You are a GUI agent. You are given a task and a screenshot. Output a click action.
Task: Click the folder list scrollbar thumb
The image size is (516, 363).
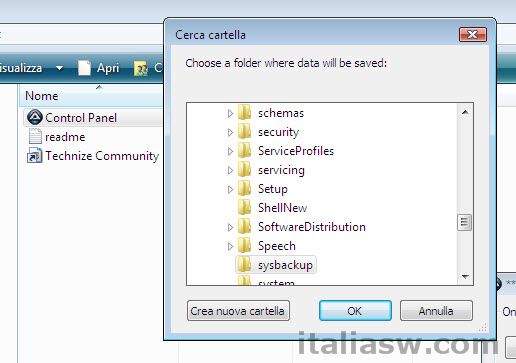[465, 222]
